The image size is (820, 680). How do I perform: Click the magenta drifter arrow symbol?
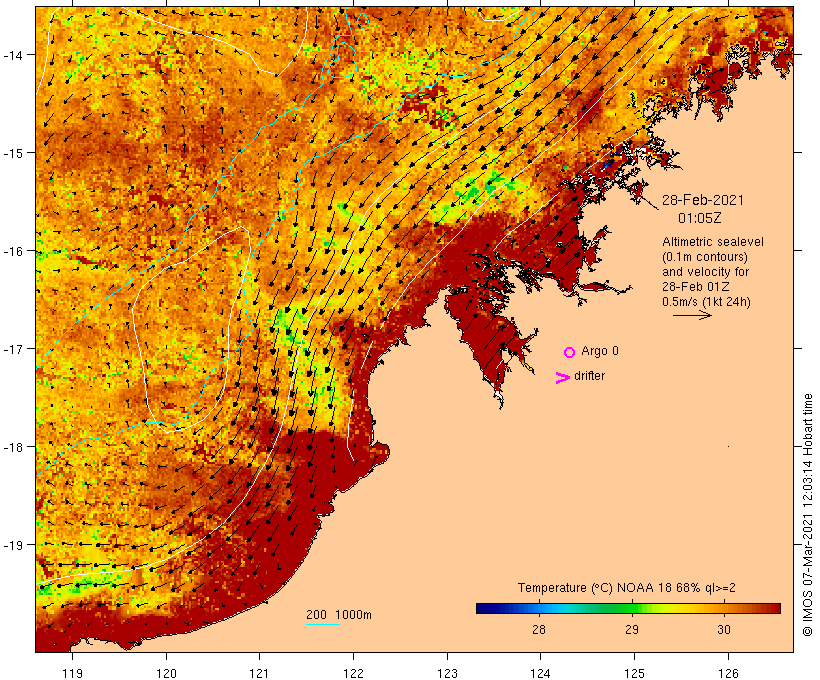(563, 378)
